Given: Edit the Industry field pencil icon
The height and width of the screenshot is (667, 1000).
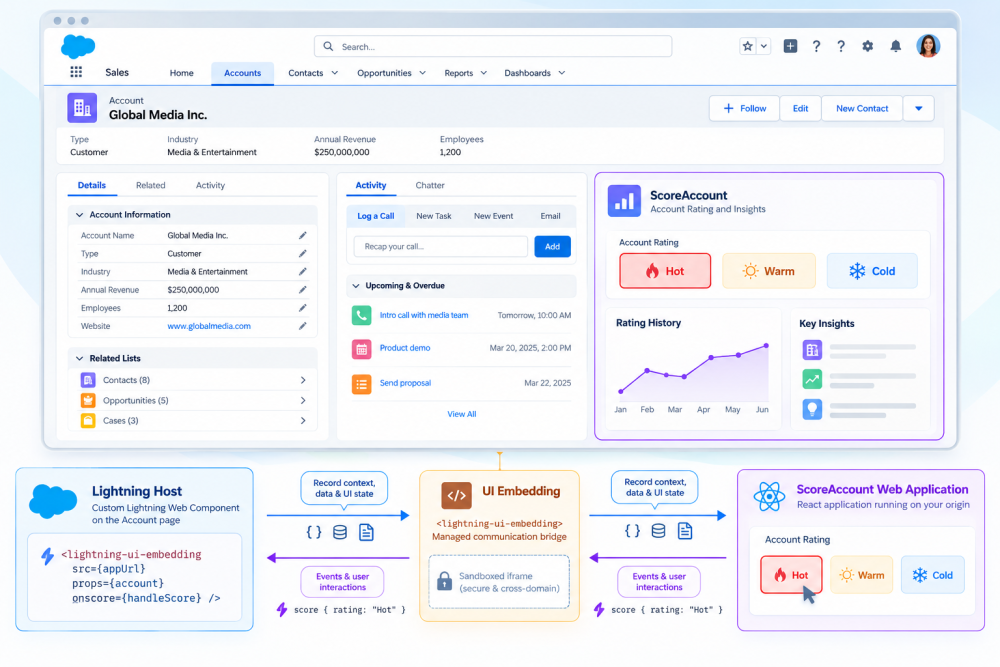Looking at the screenshot, I should 302,272.
